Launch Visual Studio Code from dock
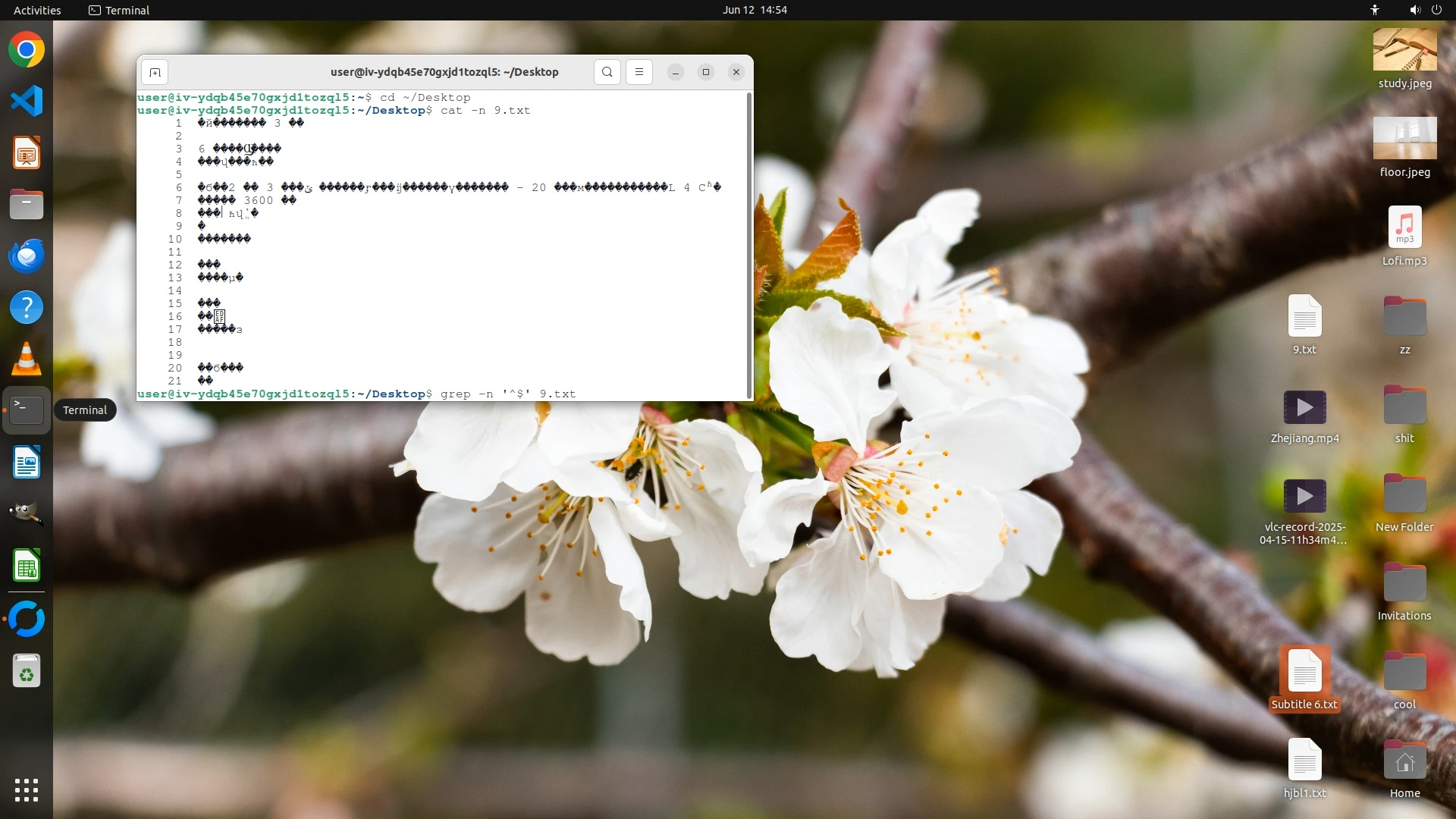The width and height of the screenshot is (1456, 819). tap(27, 102)
